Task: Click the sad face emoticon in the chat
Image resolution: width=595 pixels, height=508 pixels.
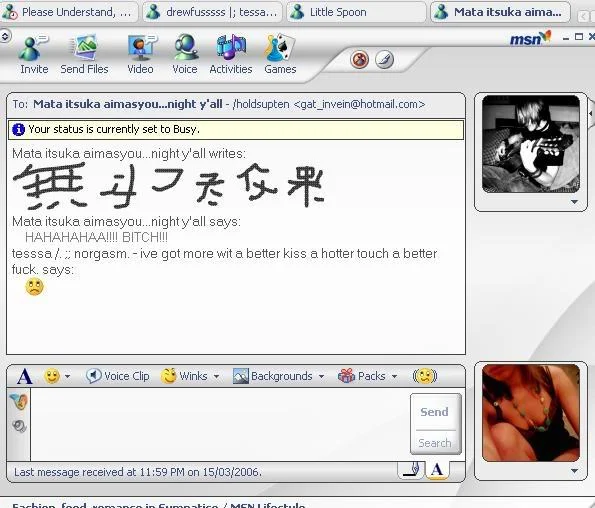Action: click(x=35, y=286)
